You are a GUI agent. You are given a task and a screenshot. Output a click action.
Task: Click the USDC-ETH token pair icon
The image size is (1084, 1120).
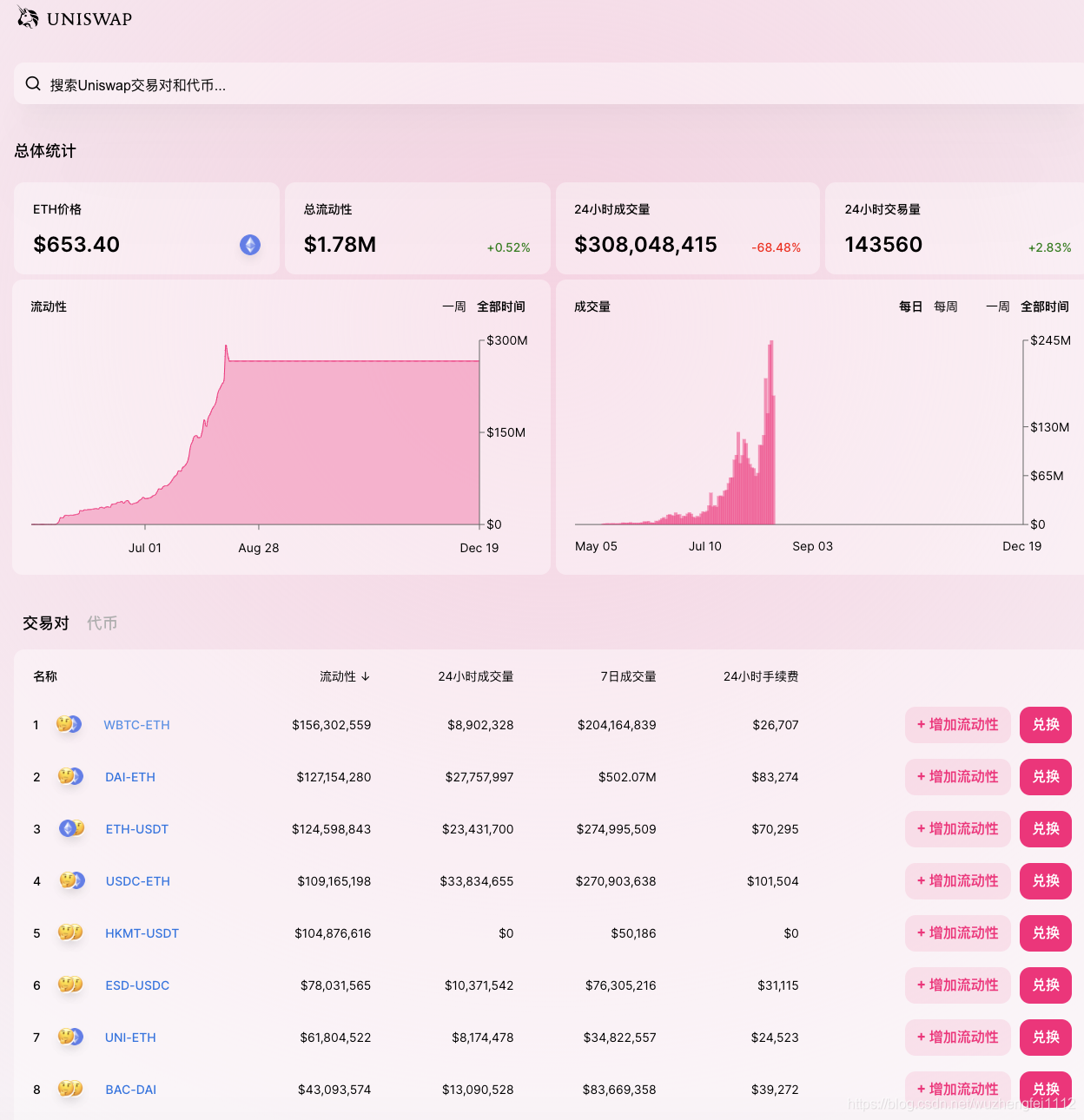pos(72,880)
